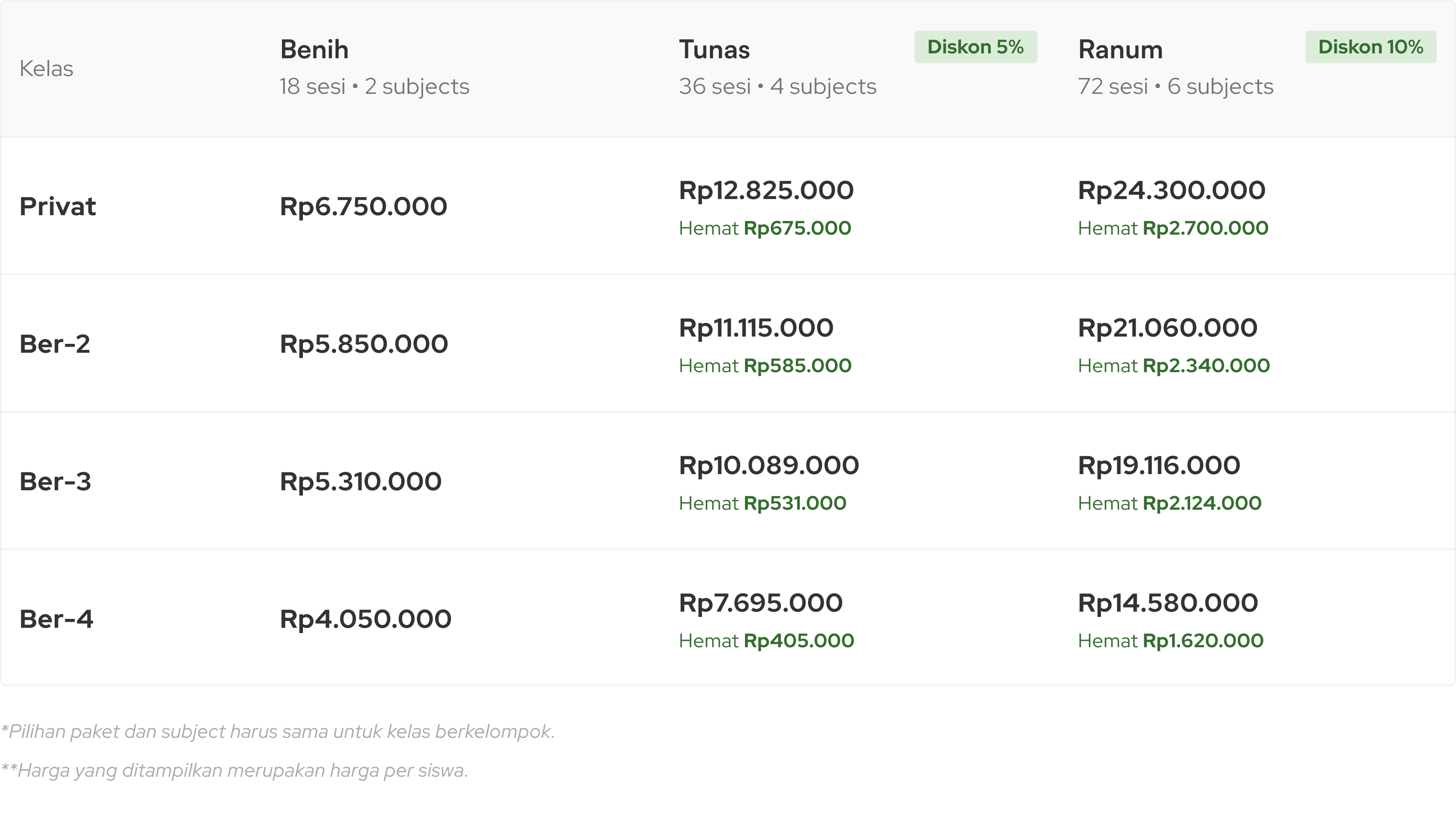1456x822 pixels.
Task: Click Ber-4 Ranum price Rp14.580.000
Action: pos(1168,603)
